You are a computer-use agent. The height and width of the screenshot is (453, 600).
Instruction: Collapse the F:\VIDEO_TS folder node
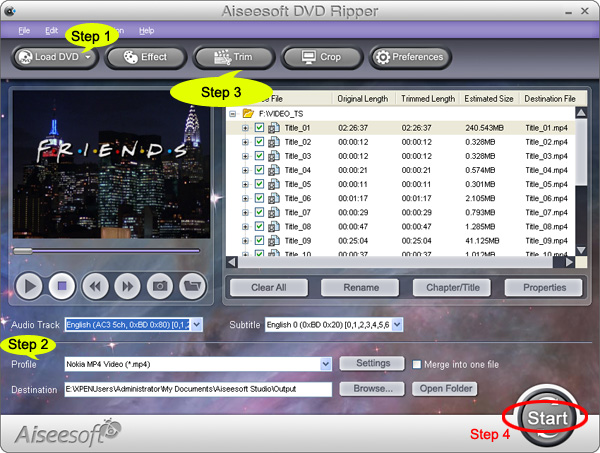click(x=233, y=114)
